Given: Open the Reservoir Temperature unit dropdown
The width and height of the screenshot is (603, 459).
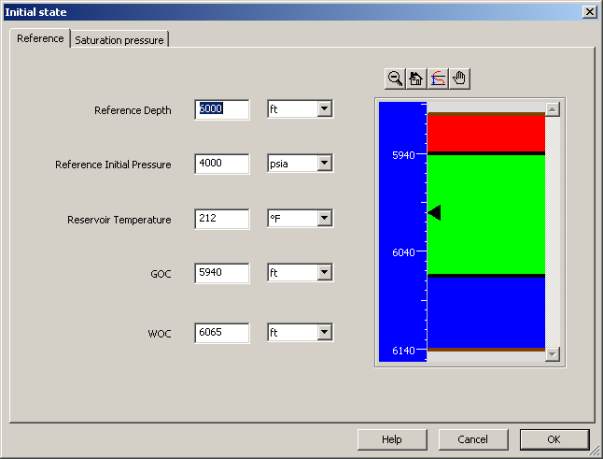Looking at the screenshot, I should coord(323,218).
